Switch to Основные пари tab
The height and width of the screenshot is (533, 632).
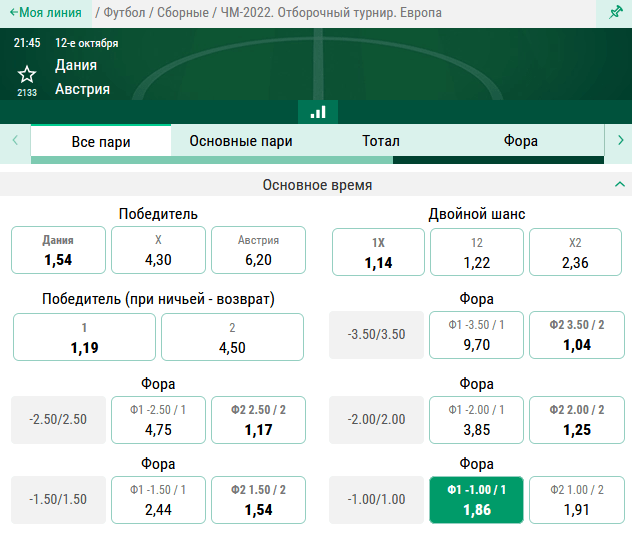coord(241,141)
